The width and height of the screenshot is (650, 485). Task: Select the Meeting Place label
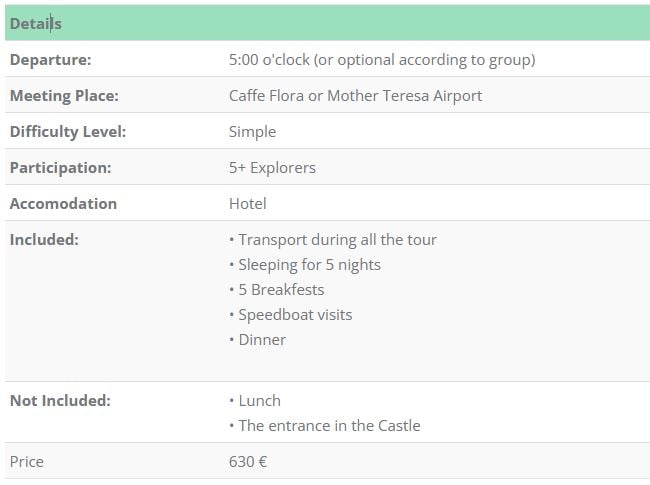[x=64, y=96]
